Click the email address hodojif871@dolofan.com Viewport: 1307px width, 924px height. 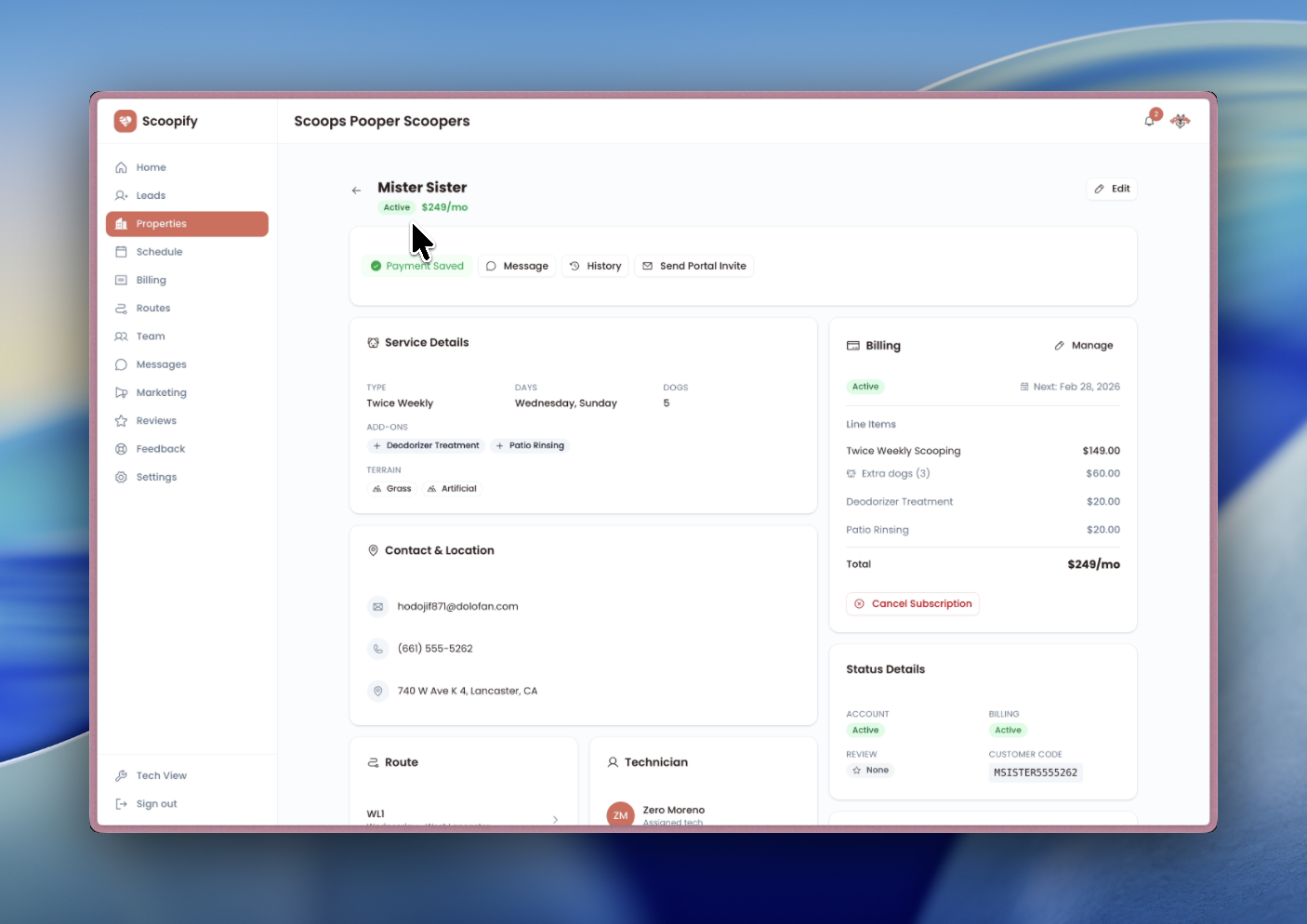(456, 606)
